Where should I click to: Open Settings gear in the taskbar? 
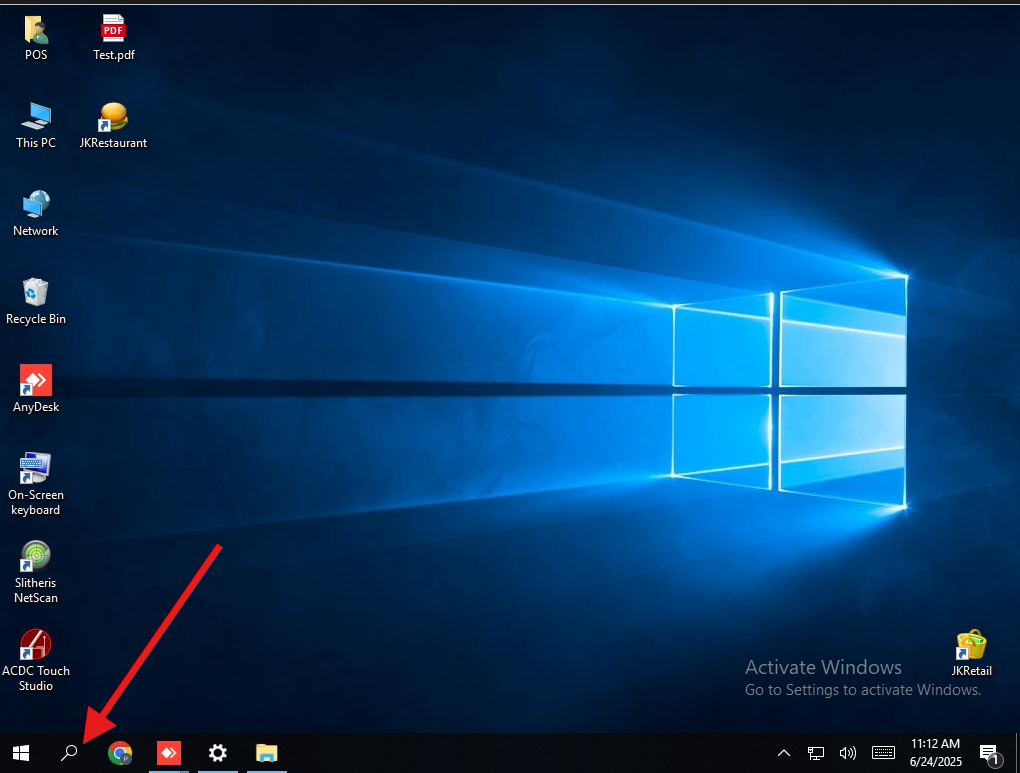coord(217,753)
